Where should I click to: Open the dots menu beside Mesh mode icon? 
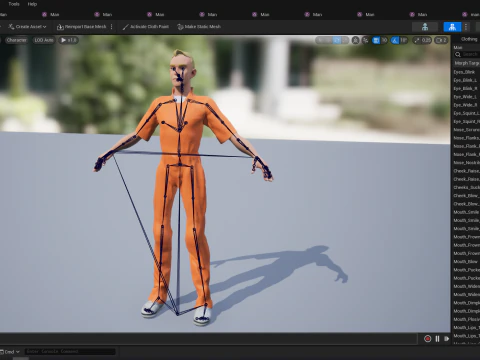(466, 27)
